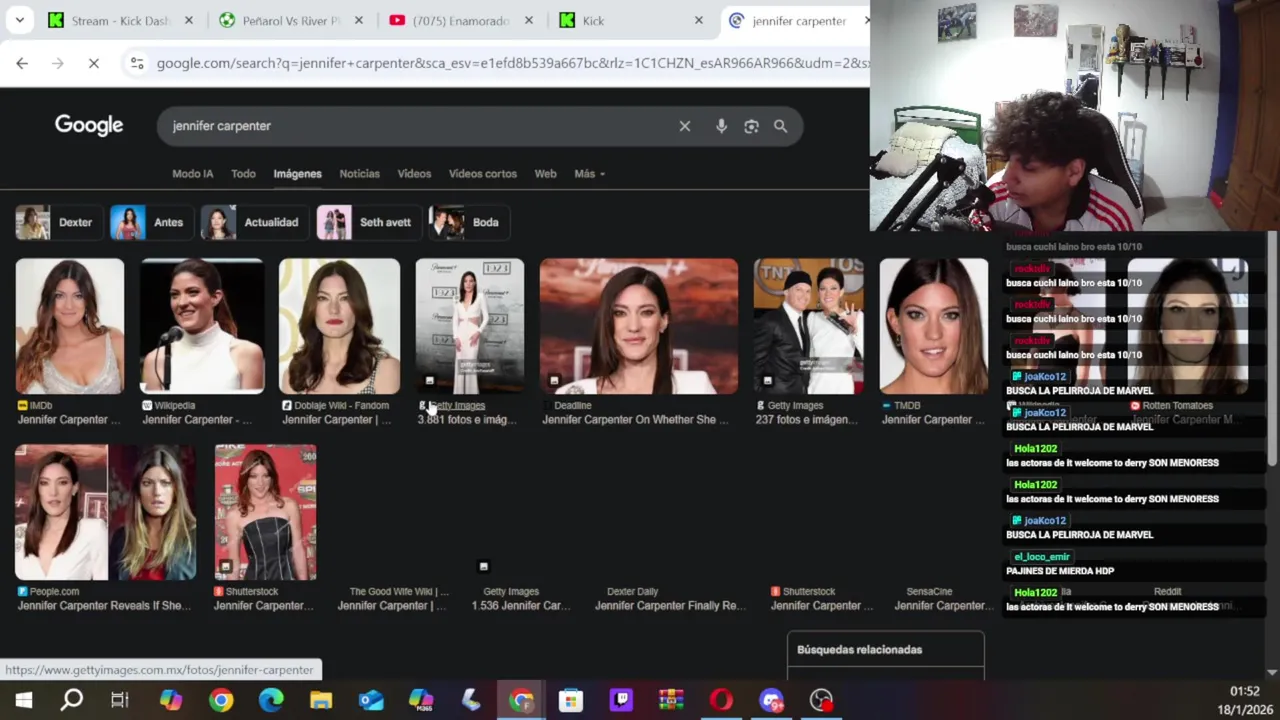Open the IMDb image thumbnail

[70, 326]
